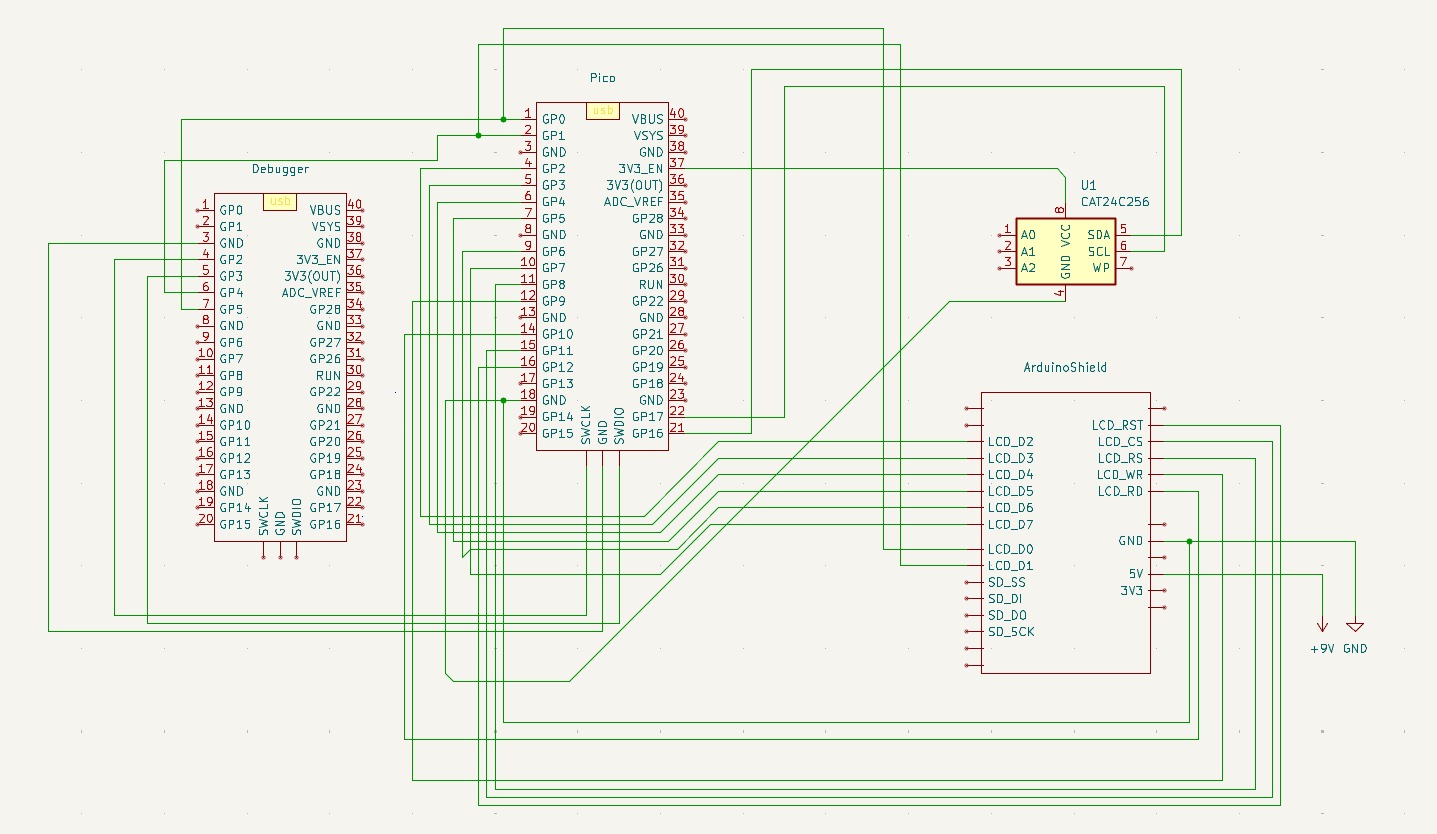The height and width of the screenshot is (834, 1437).
Task: Select the GND pin label on ArduinoShield
Action: pos(1131,541)
